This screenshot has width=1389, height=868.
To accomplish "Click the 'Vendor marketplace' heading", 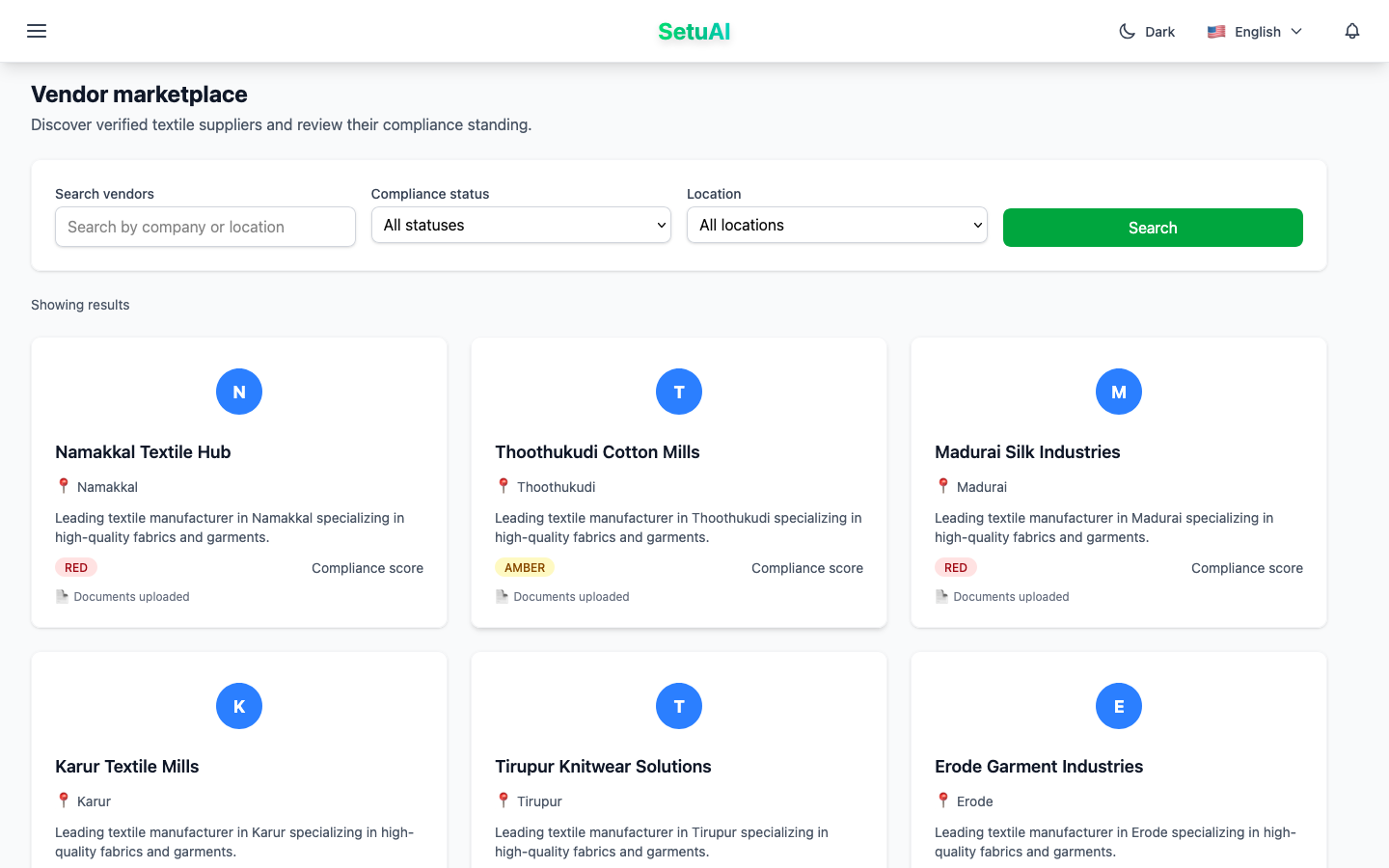I will point(139,95).
